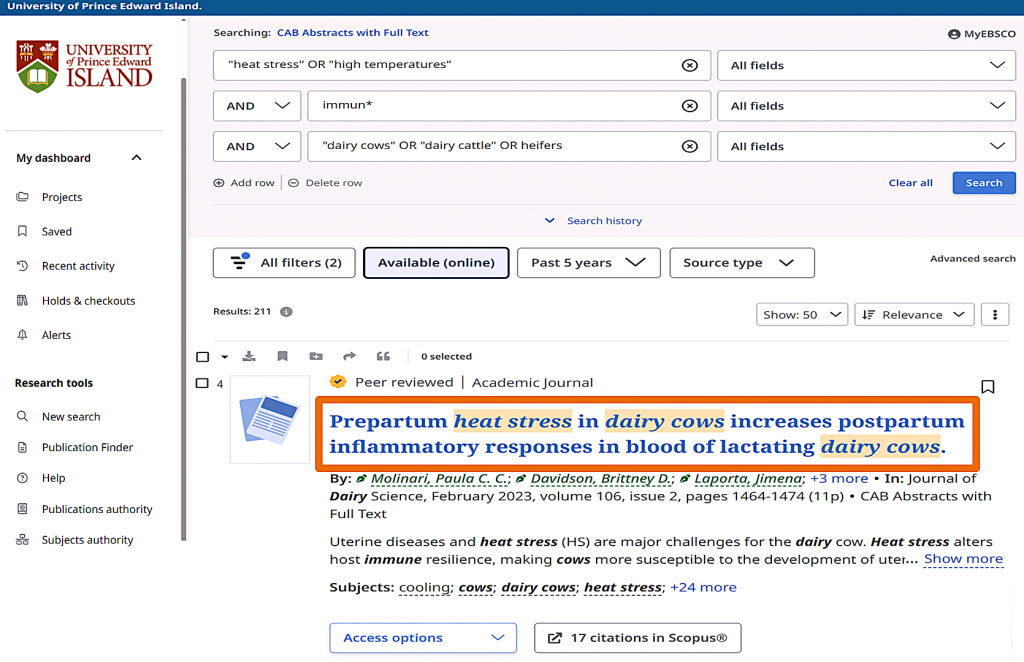Open the Relevance sort dropdown
The height and width of the screenshot is (662, 1024).
point(915,314)
